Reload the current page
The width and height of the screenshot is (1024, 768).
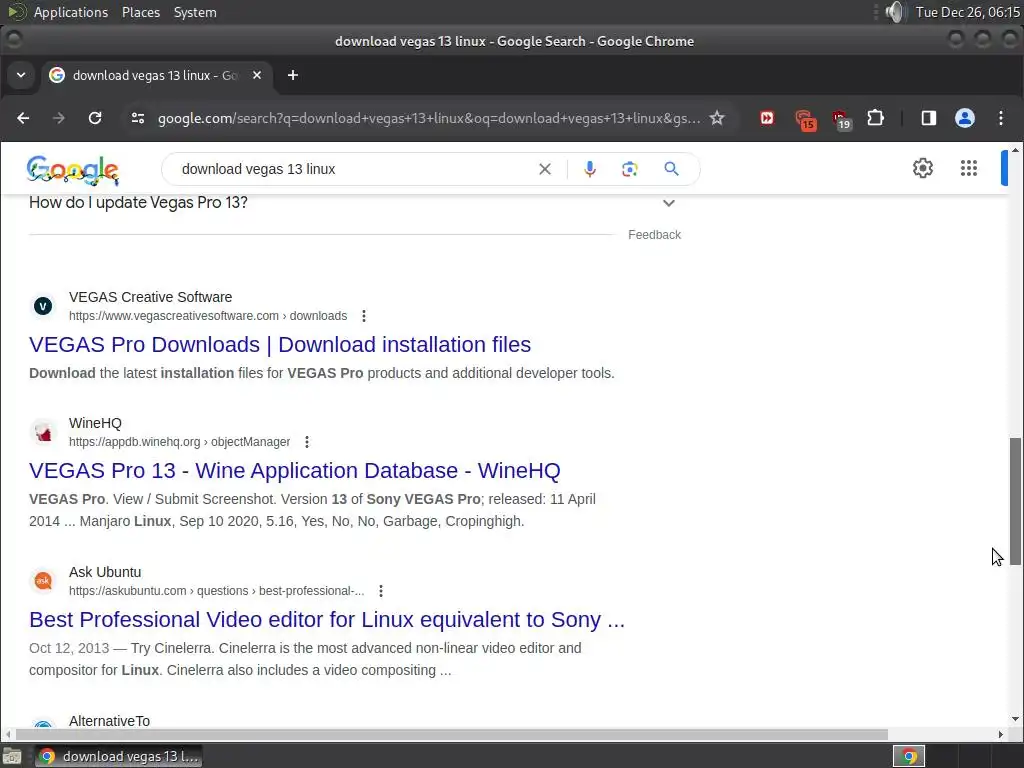tap(95, 118)
